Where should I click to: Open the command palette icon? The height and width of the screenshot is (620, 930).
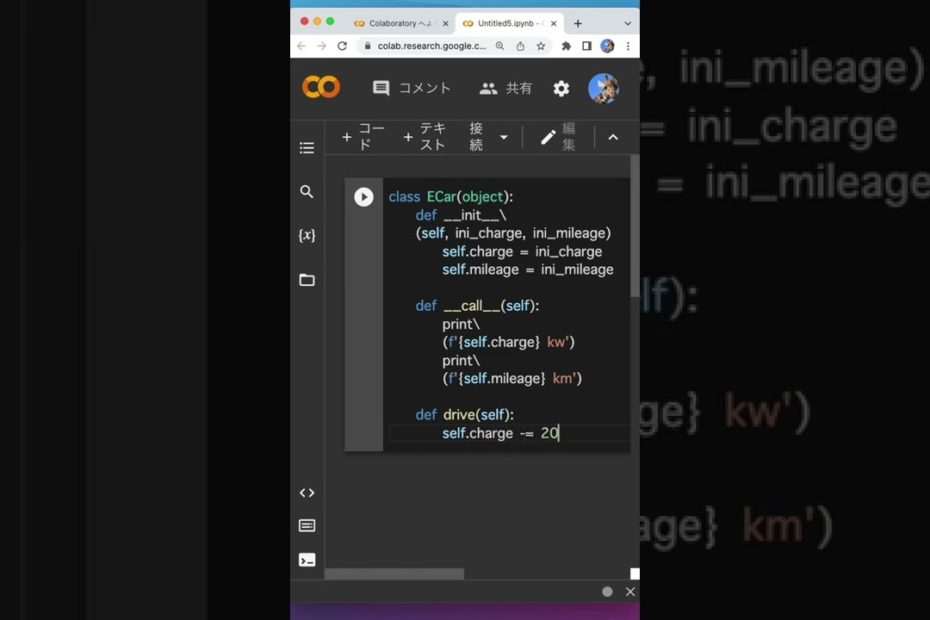307,526
